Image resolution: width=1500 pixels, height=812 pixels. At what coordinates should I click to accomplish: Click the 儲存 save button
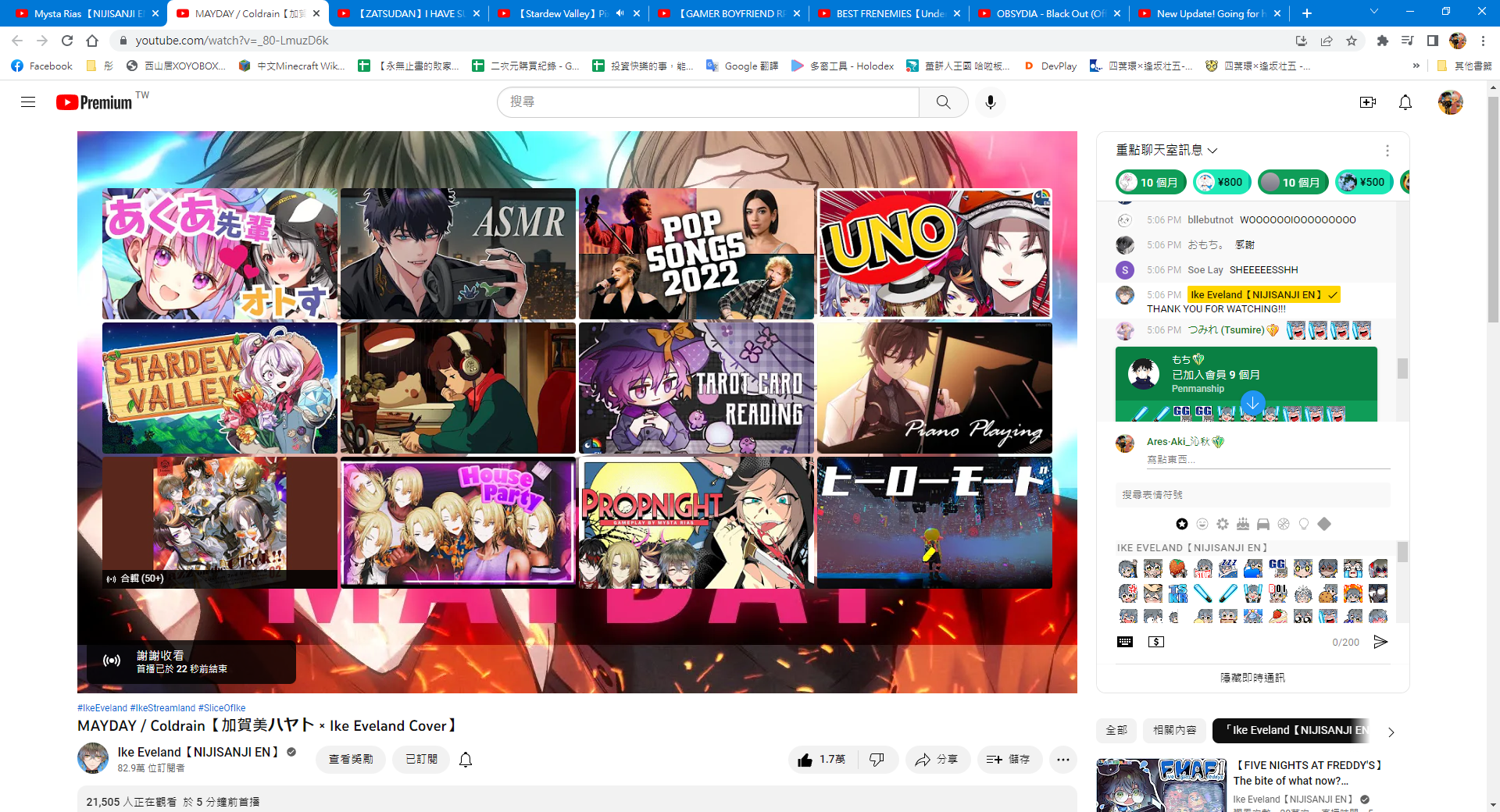[1009, 759]
